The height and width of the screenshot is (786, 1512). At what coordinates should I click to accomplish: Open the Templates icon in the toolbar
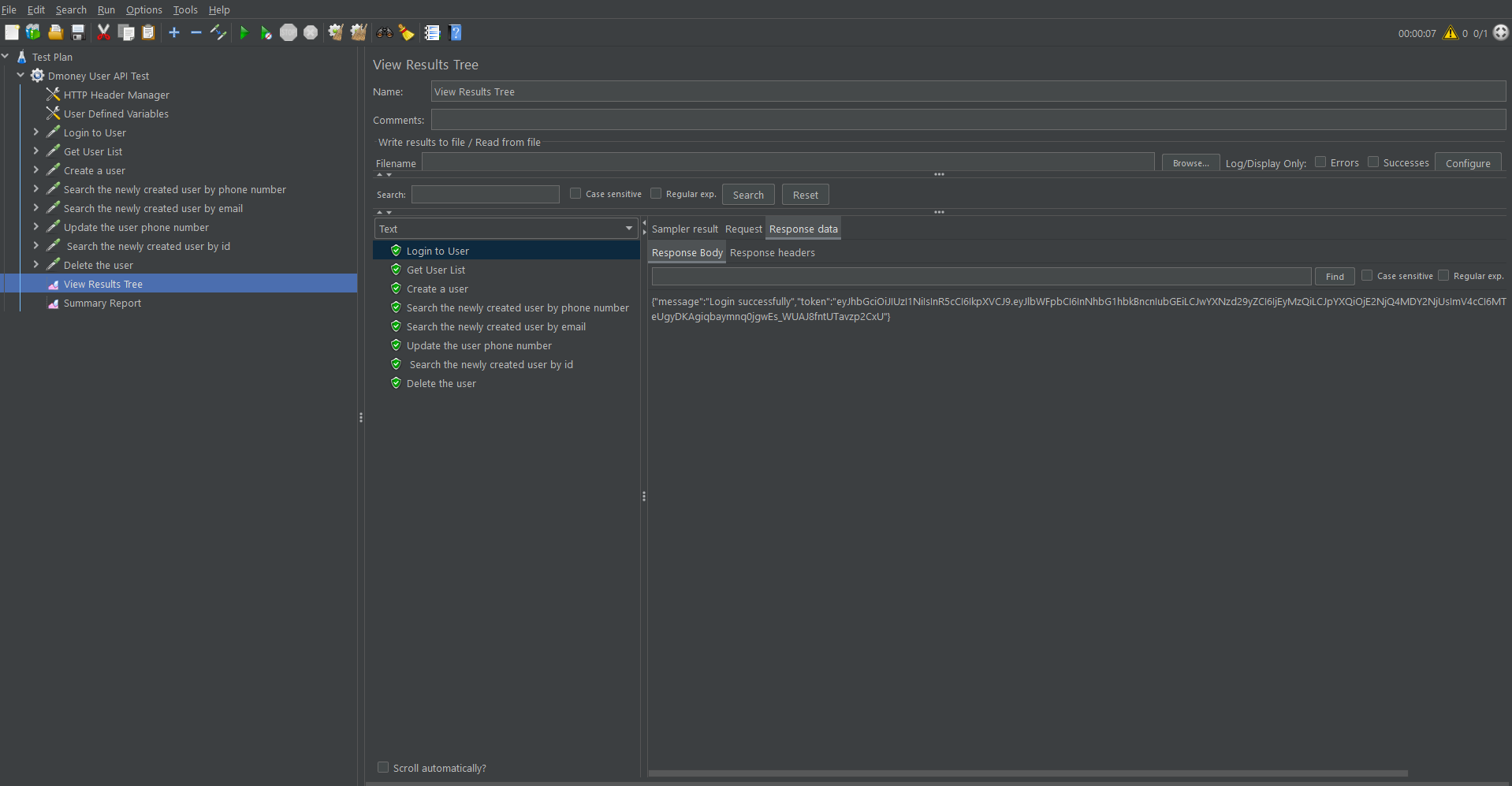pos(33,32)
